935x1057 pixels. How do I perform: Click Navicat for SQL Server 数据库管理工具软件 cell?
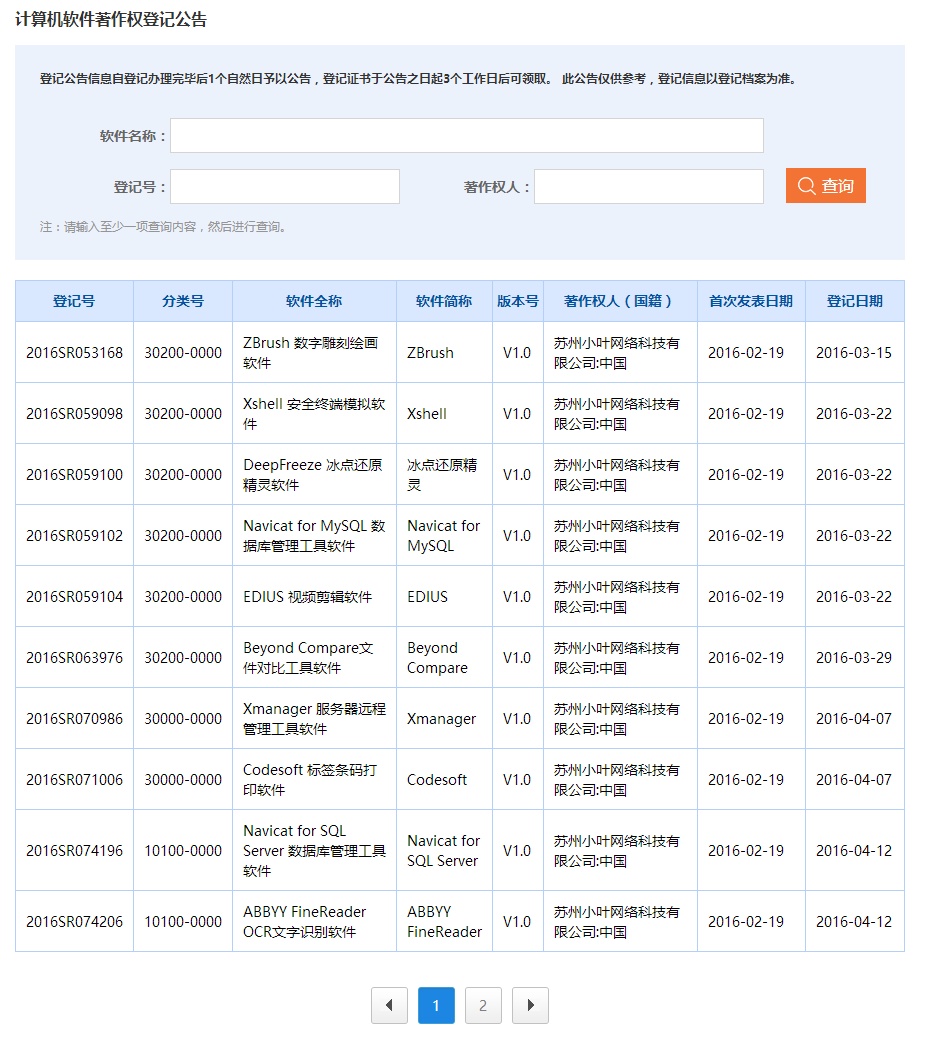[x=314, y=851]
